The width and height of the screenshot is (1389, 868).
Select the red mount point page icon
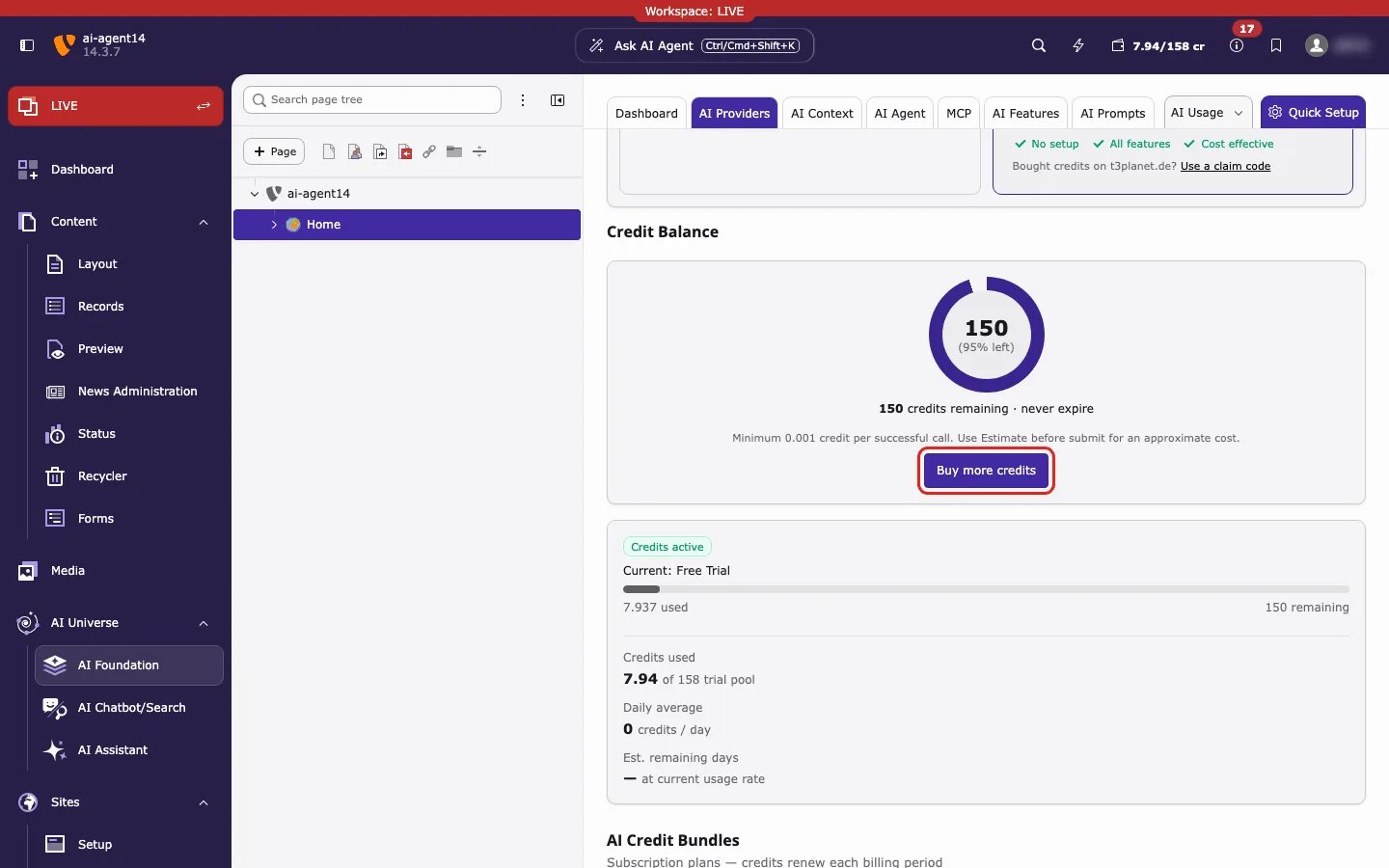[x=405, y=151]
